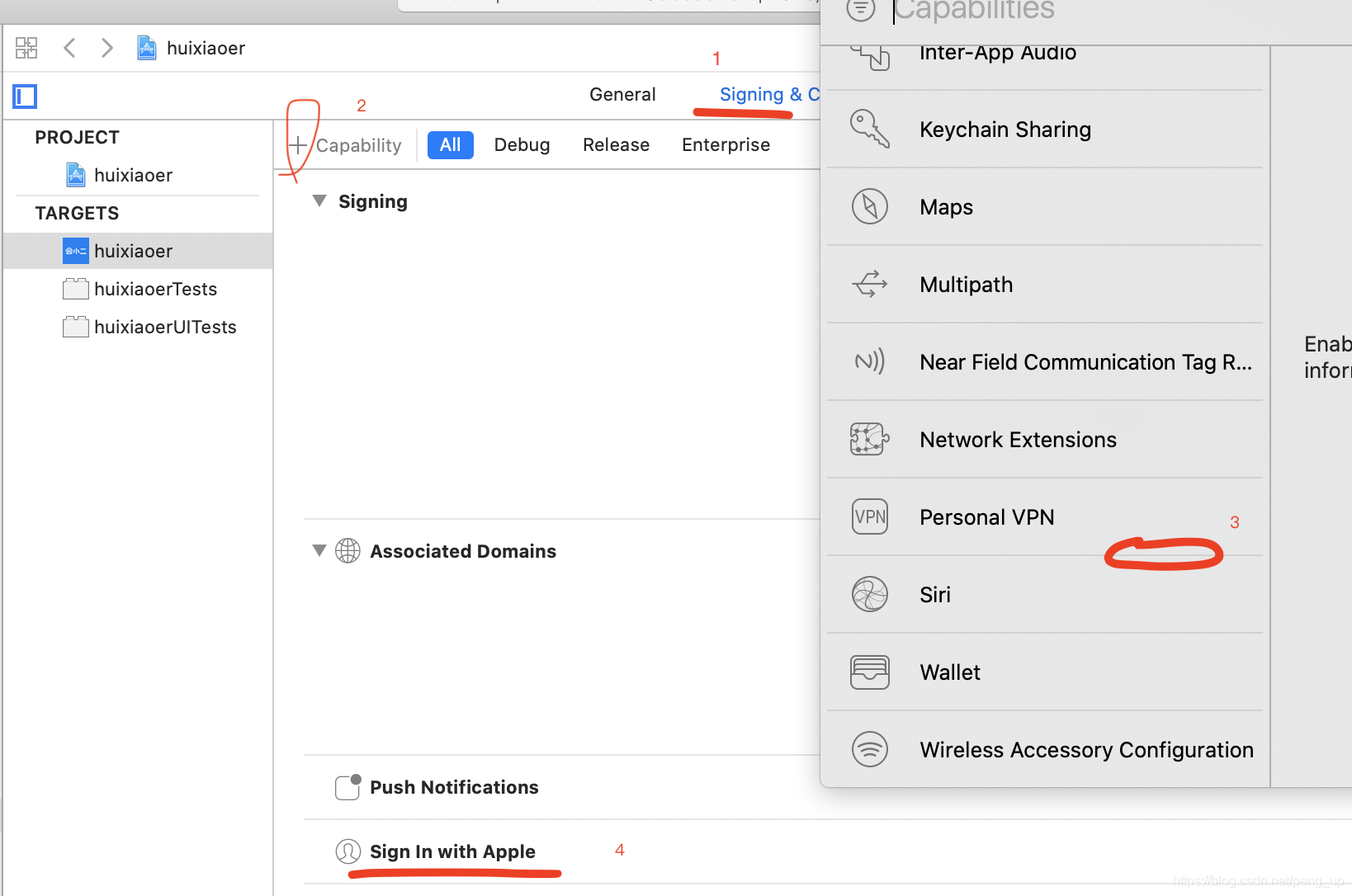Choose Siri capability
The width and height of the screenshot is (1352, 896).
(1045, 595)
